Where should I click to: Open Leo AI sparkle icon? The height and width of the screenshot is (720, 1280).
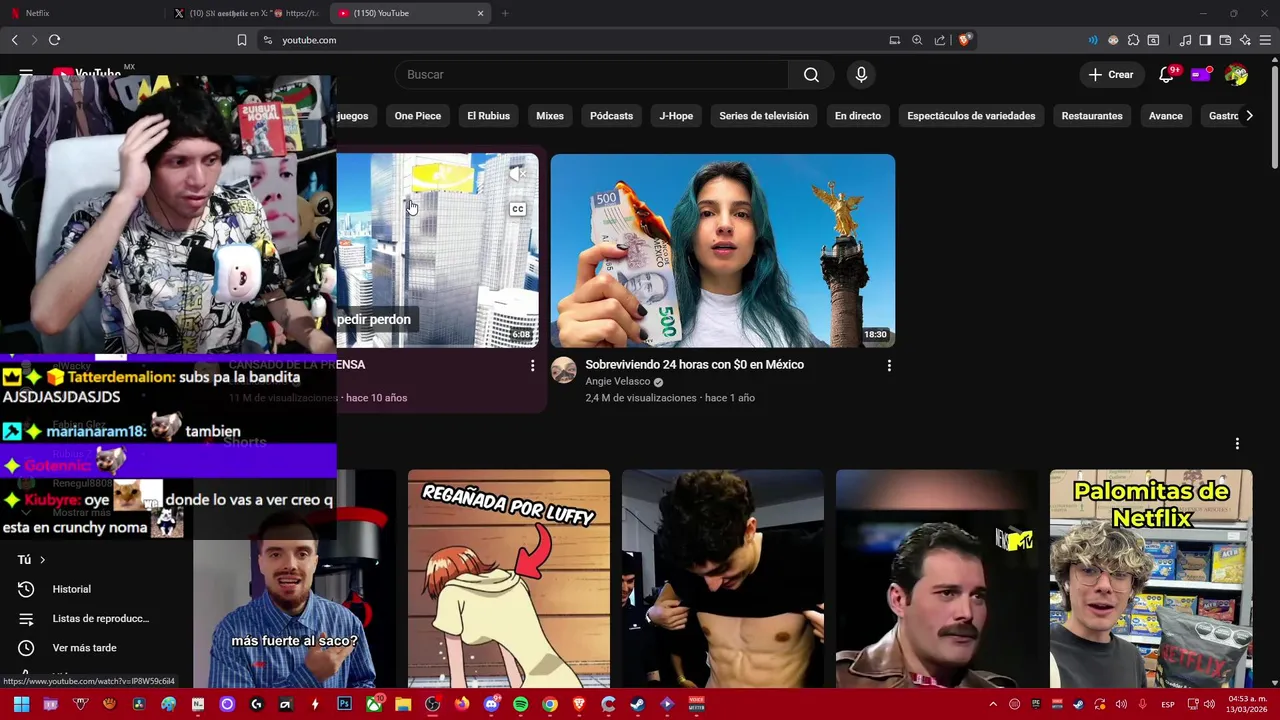pyautogui.click(x=1245, y=40)
